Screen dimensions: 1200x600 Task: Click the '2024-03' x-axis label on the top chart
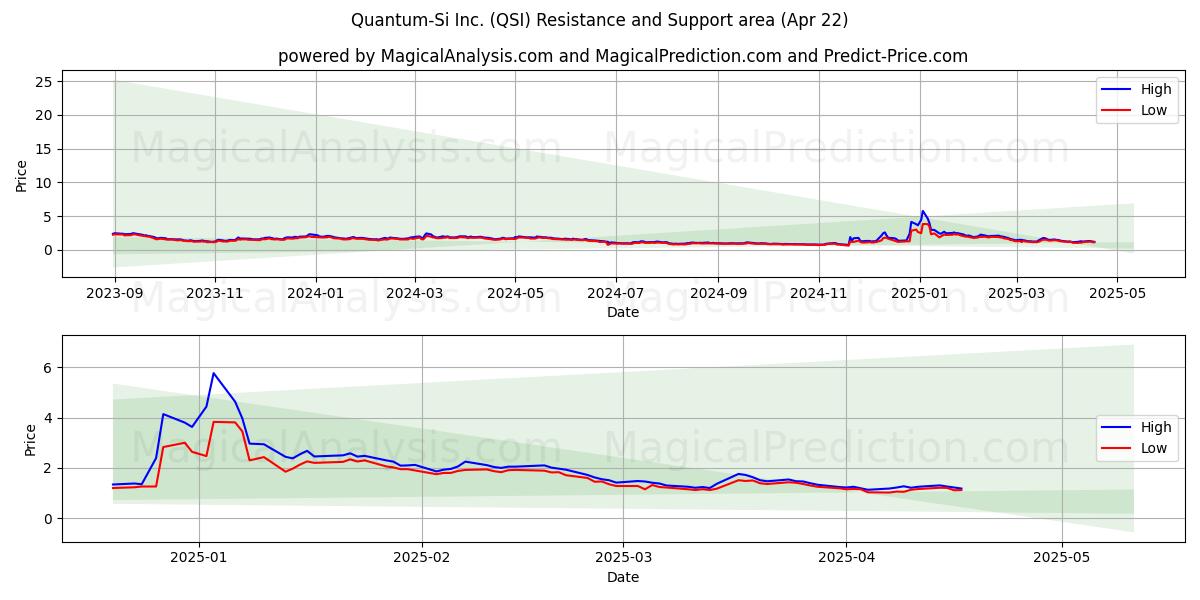[415, 294]
